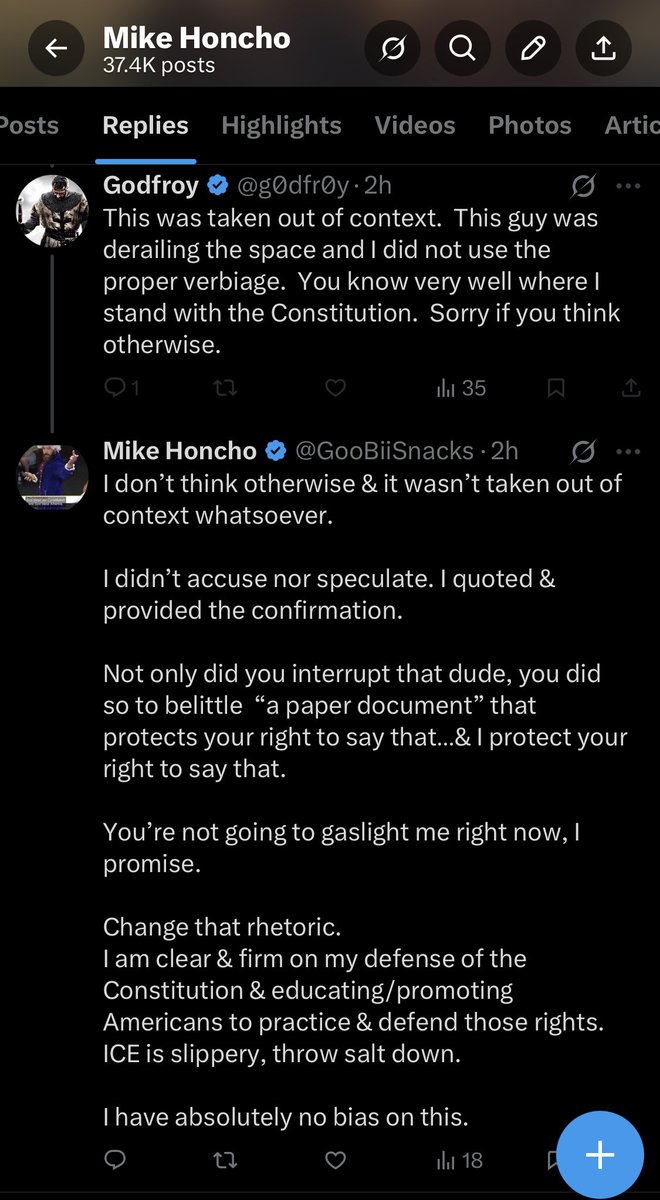Viewport: 660px width, 1200px height.
Task: Share the profile via upload icon
Action: [604, 49]
